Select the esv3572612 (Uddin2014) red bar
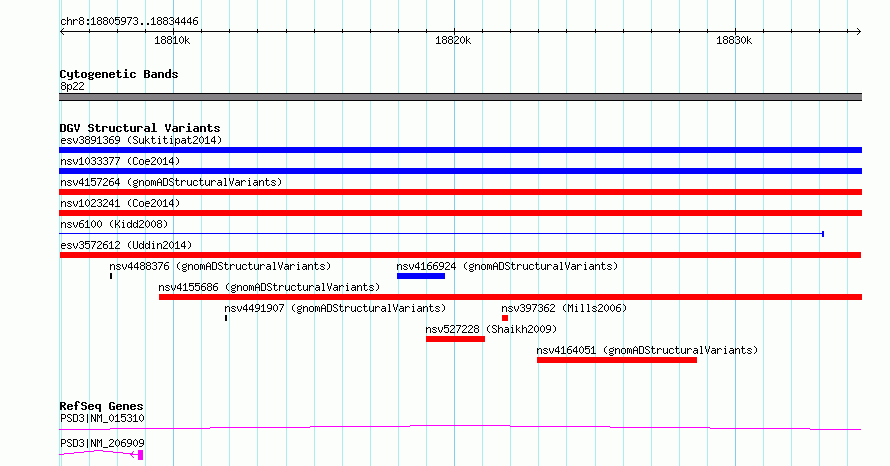The height and width of the screenshot is (466, 890). pyautogui.click(x=460, y=255)
